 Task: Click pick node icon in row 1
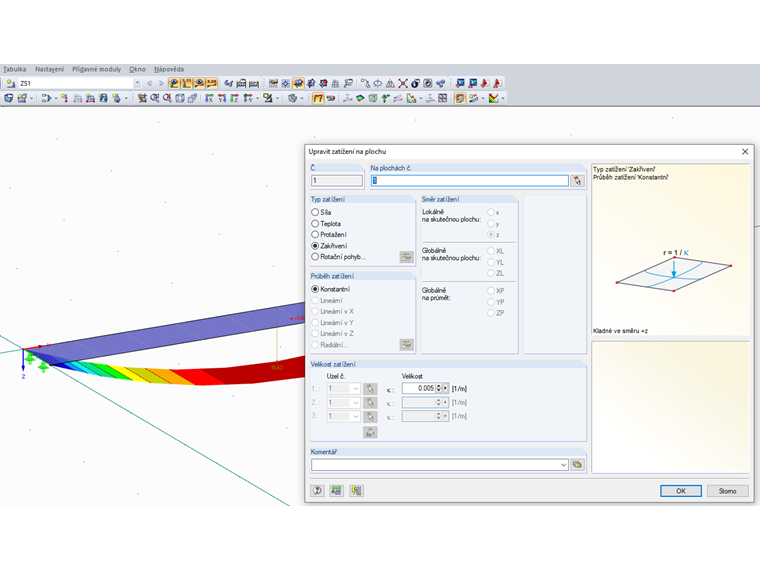(x=370, y=389)
